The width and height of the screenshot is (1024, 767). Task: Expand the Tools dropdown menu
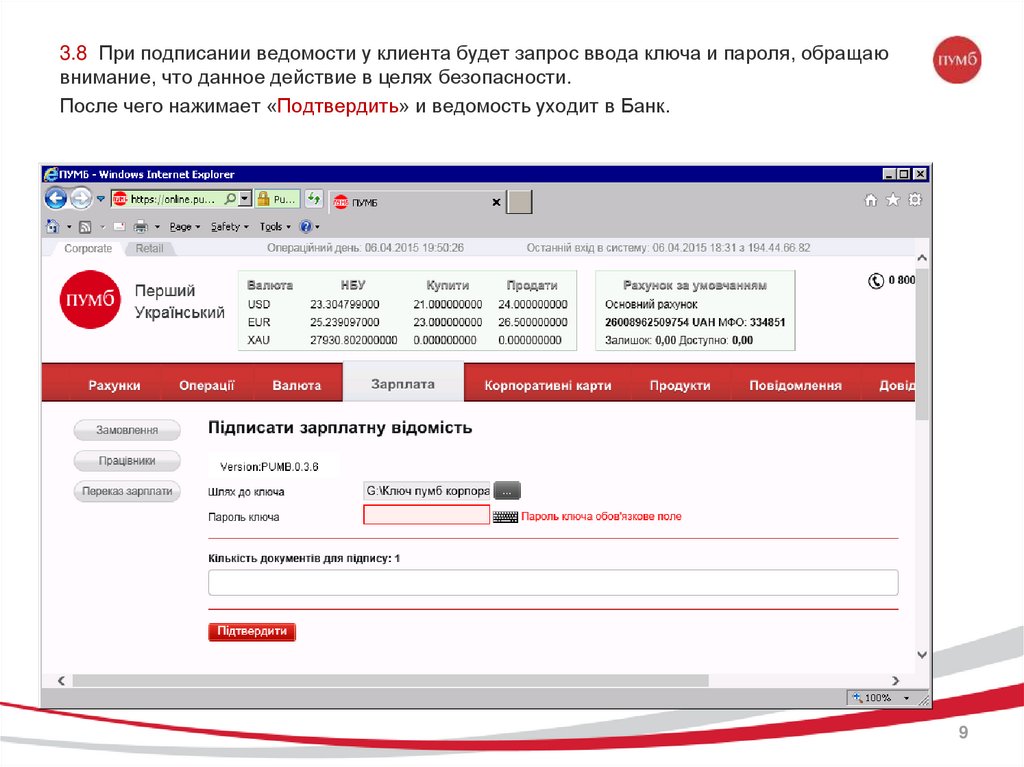pyautogui.click(x=274, y=227)
